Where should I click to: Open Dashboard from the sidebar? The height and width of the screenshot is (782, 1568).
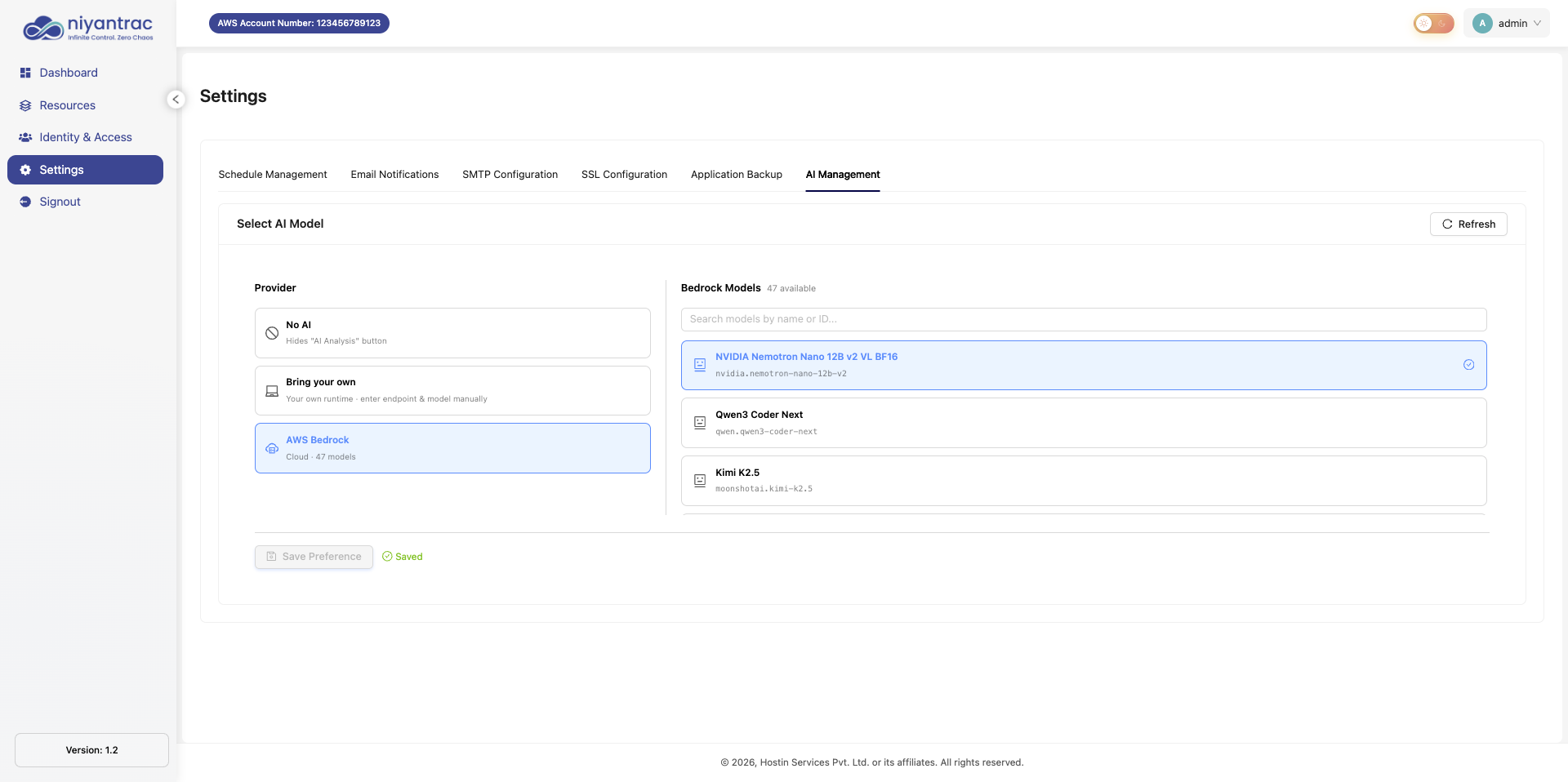(x=85, y=73)
